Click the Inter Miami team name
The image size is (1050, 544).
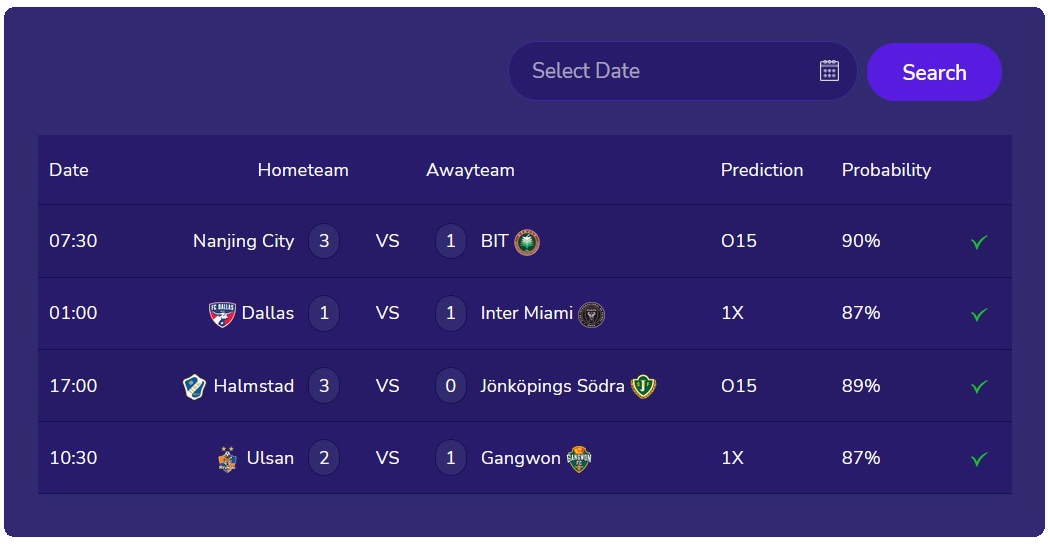(526, 313)
